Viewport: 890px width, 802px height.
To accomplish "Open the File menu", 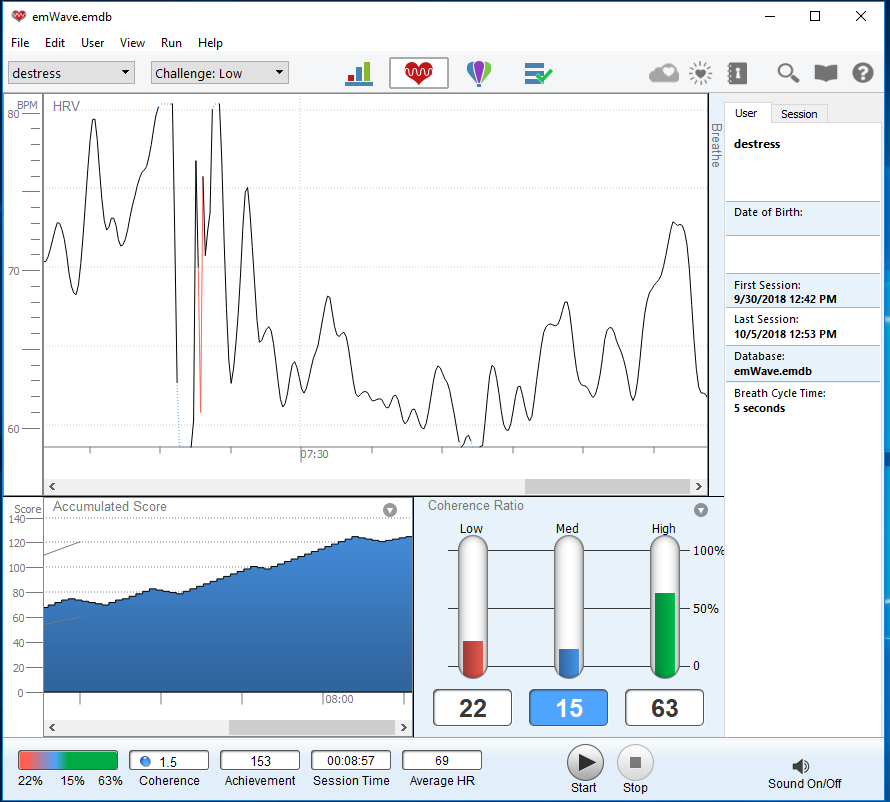I will pos(20,43).
